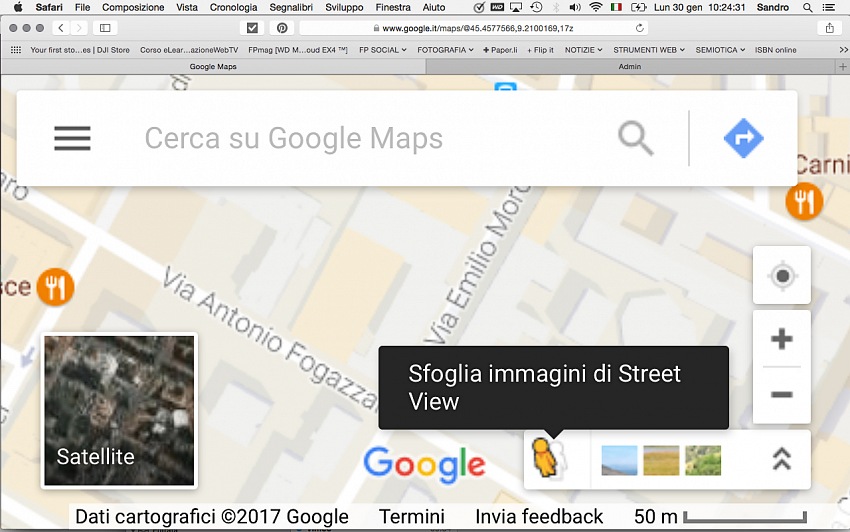Open the yellow field photo thumbnail
The image size is (850, 532).
click(661, 460)
